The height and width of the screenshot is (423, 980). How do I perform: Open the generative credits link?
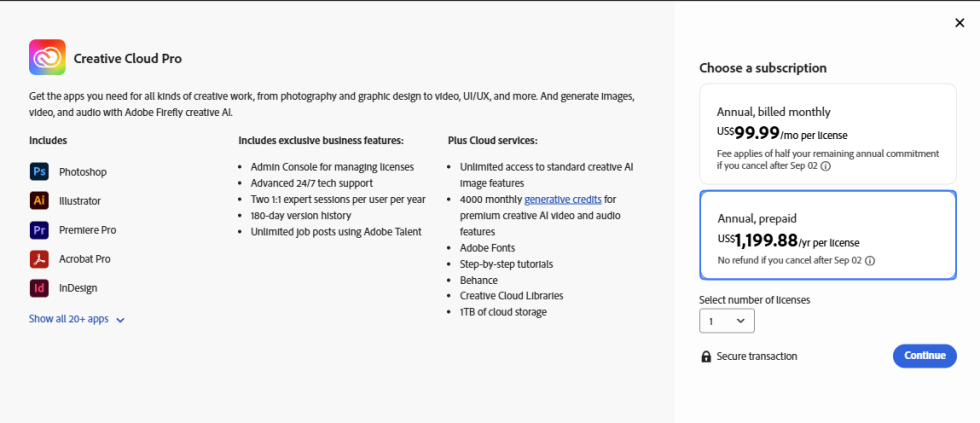563,200
